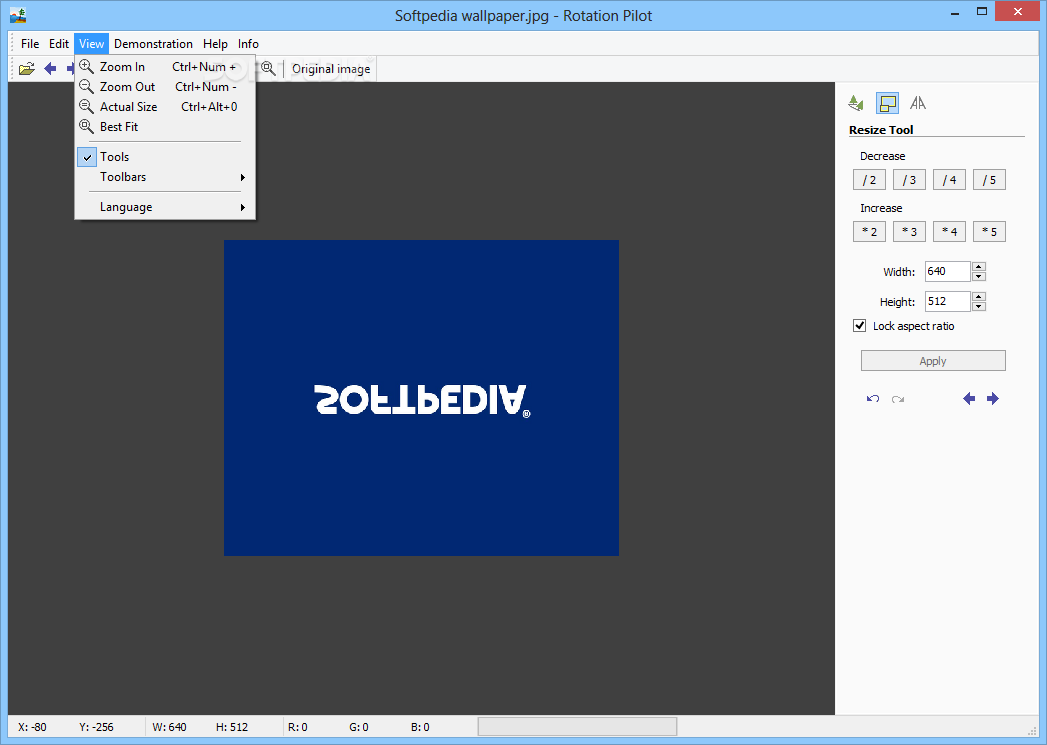Viewport: 1047px width, 745px height.
Task: Maximize the Rotation Pilot window
Action: (982, 12)
